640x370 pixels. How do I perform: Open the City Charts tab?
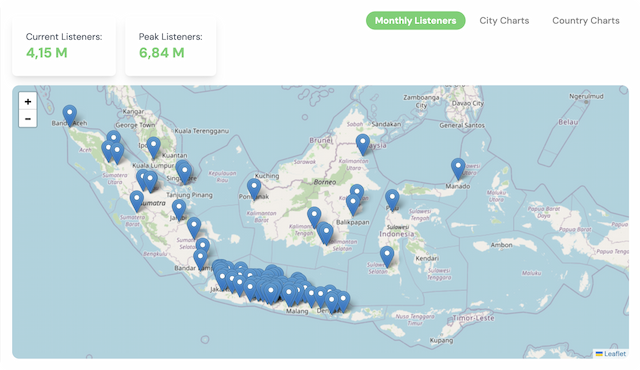pyautogui.click(x=504, y=20)
